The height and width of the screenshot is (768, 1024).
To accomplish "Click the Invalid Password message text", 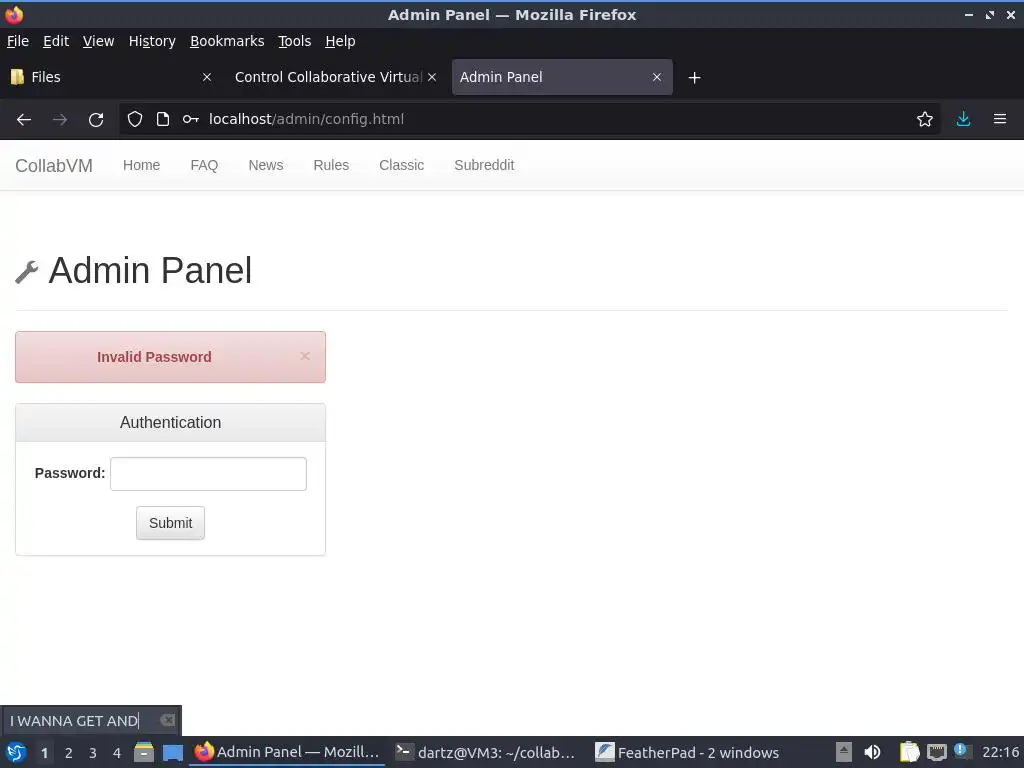I will click(x=154, y=357).
